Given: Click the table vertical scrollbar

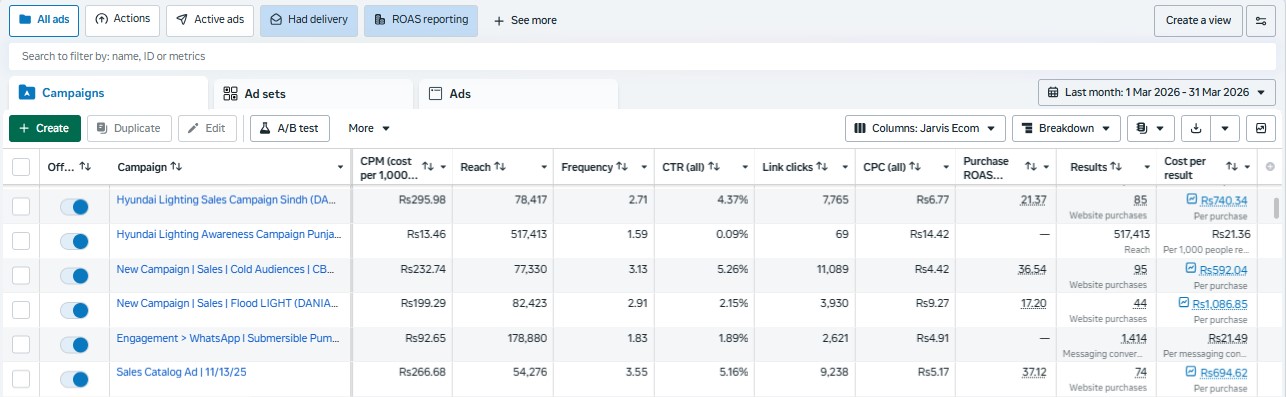Looking at the screenshot, I should click(x=1276, y=207).
